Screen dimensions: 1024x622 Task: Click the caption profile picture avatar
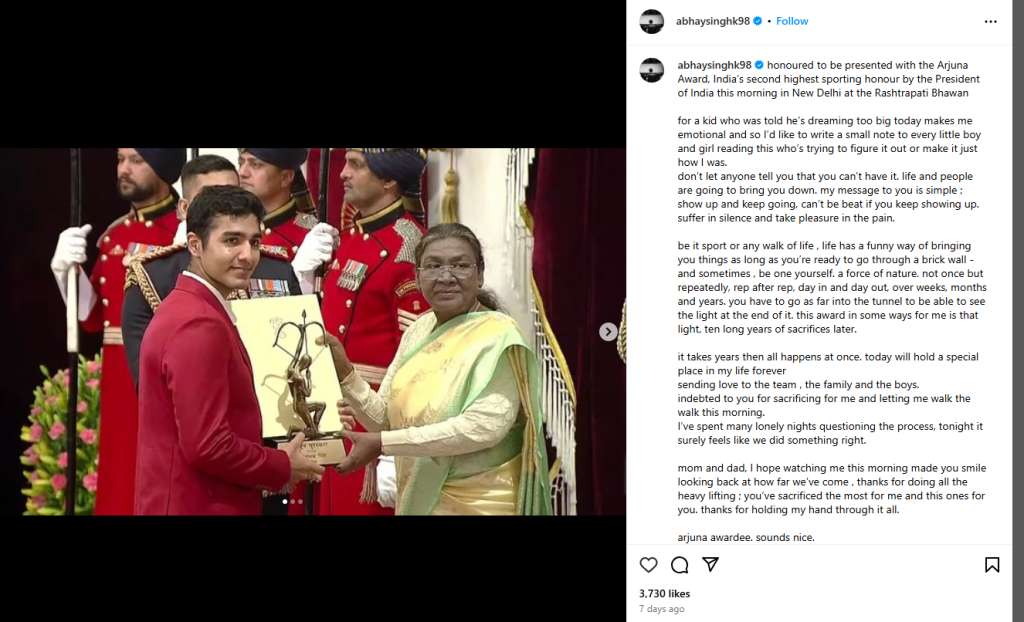652,70
